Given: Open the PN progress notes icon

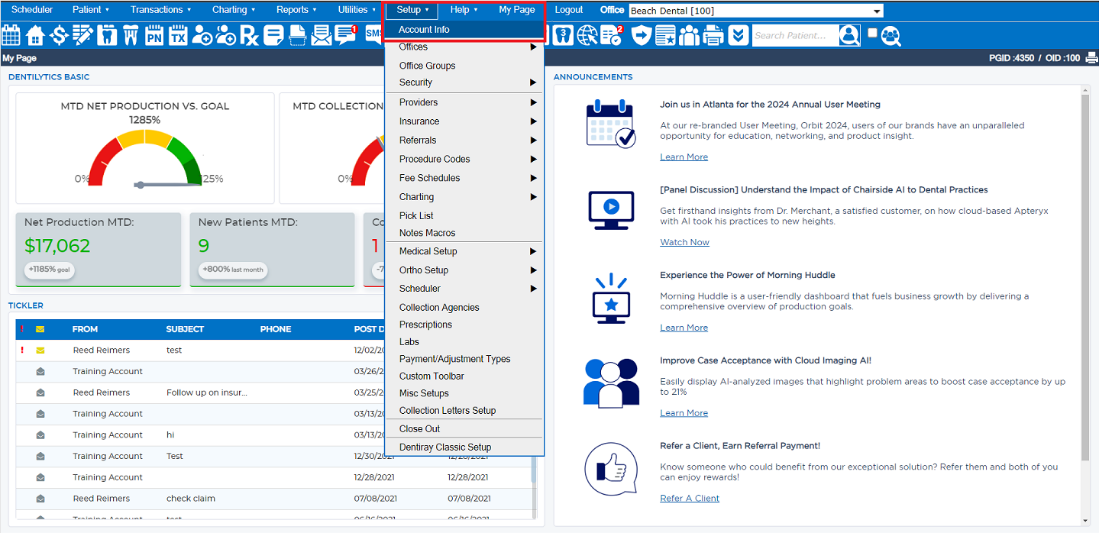Looking at the screenshot, I should tap(154, 34).
